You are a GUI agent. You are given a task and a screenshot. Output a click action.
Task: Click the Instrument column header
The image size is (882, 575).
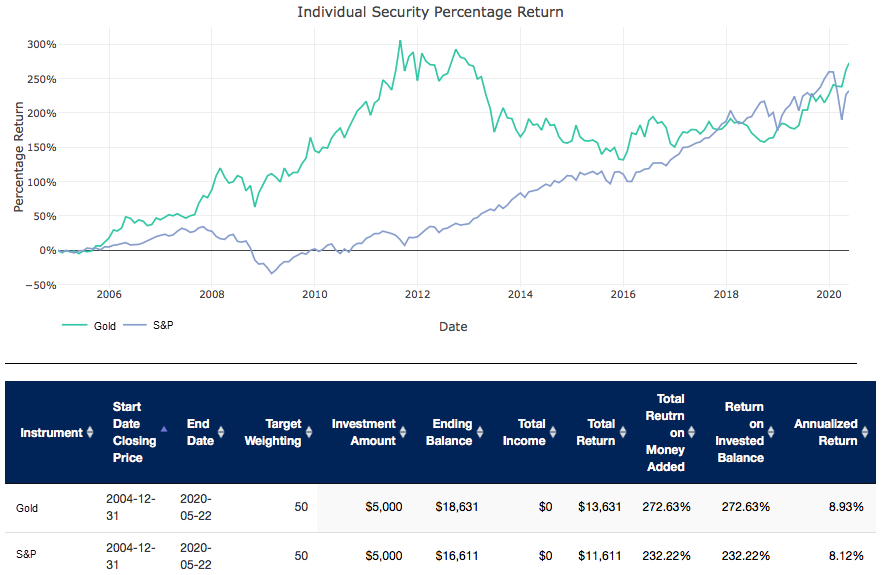tap(51, 433)
